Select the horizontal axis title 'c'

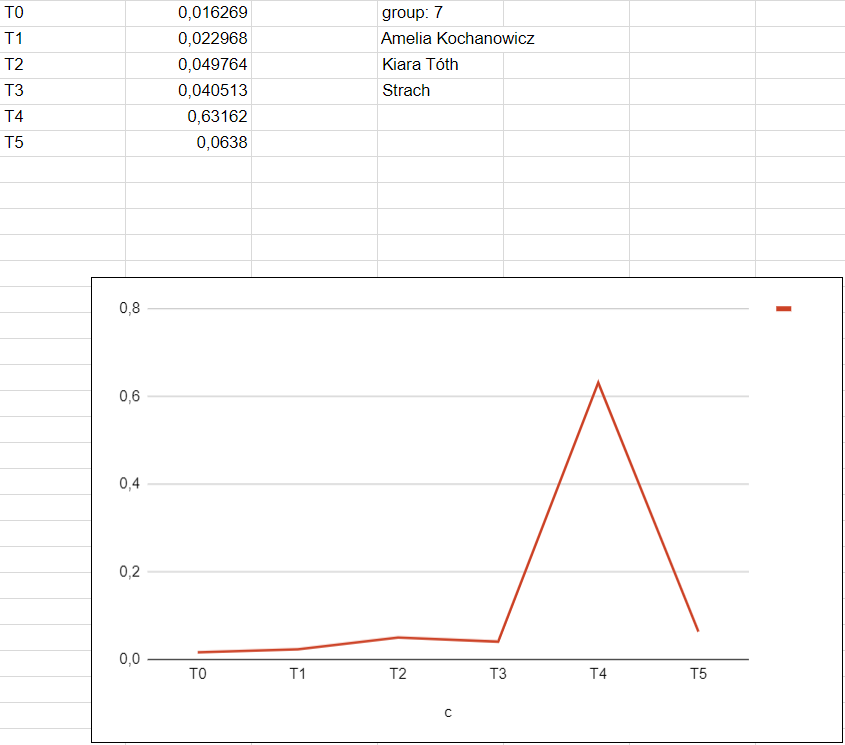(448, 712)
